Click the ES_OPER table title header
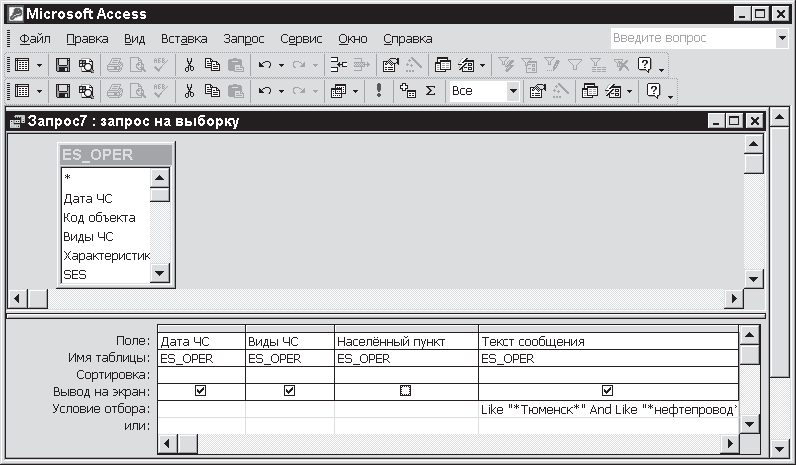796x465 pixels. (x=115, y=155)
